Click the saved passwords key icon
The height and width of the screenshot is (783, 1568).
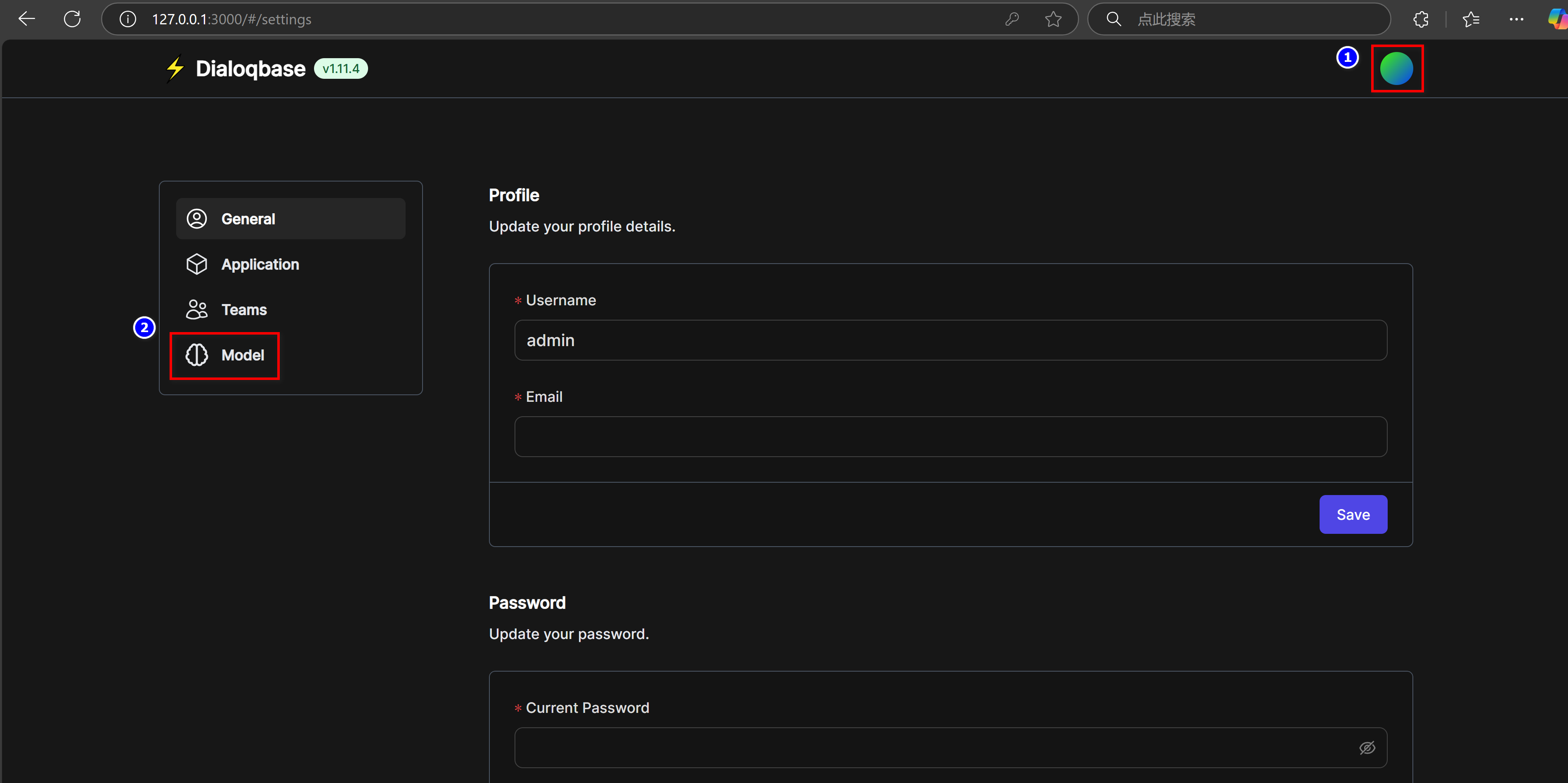click(1012, 19)
